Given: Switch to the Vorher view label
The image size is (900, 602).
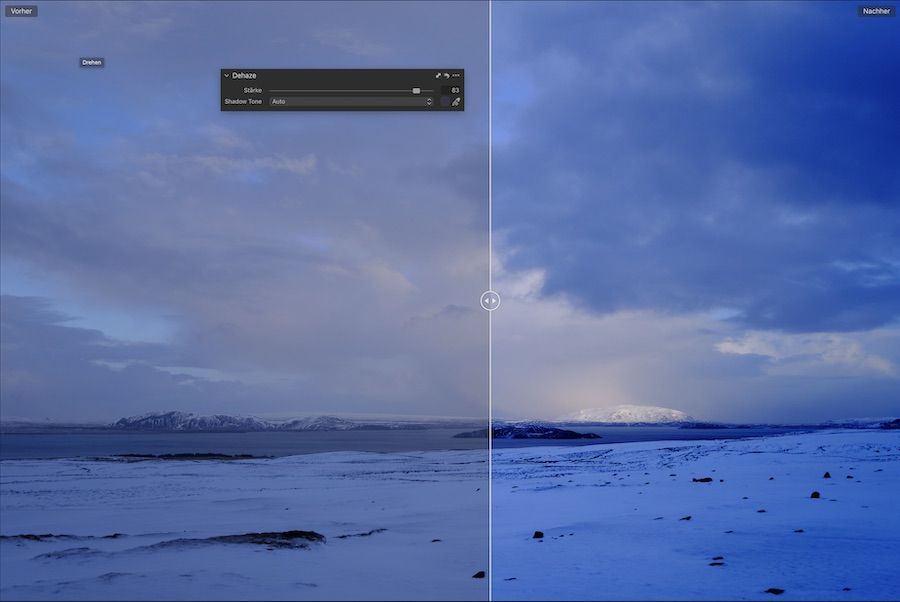Looking at the screenshot, I should (19, 10).
